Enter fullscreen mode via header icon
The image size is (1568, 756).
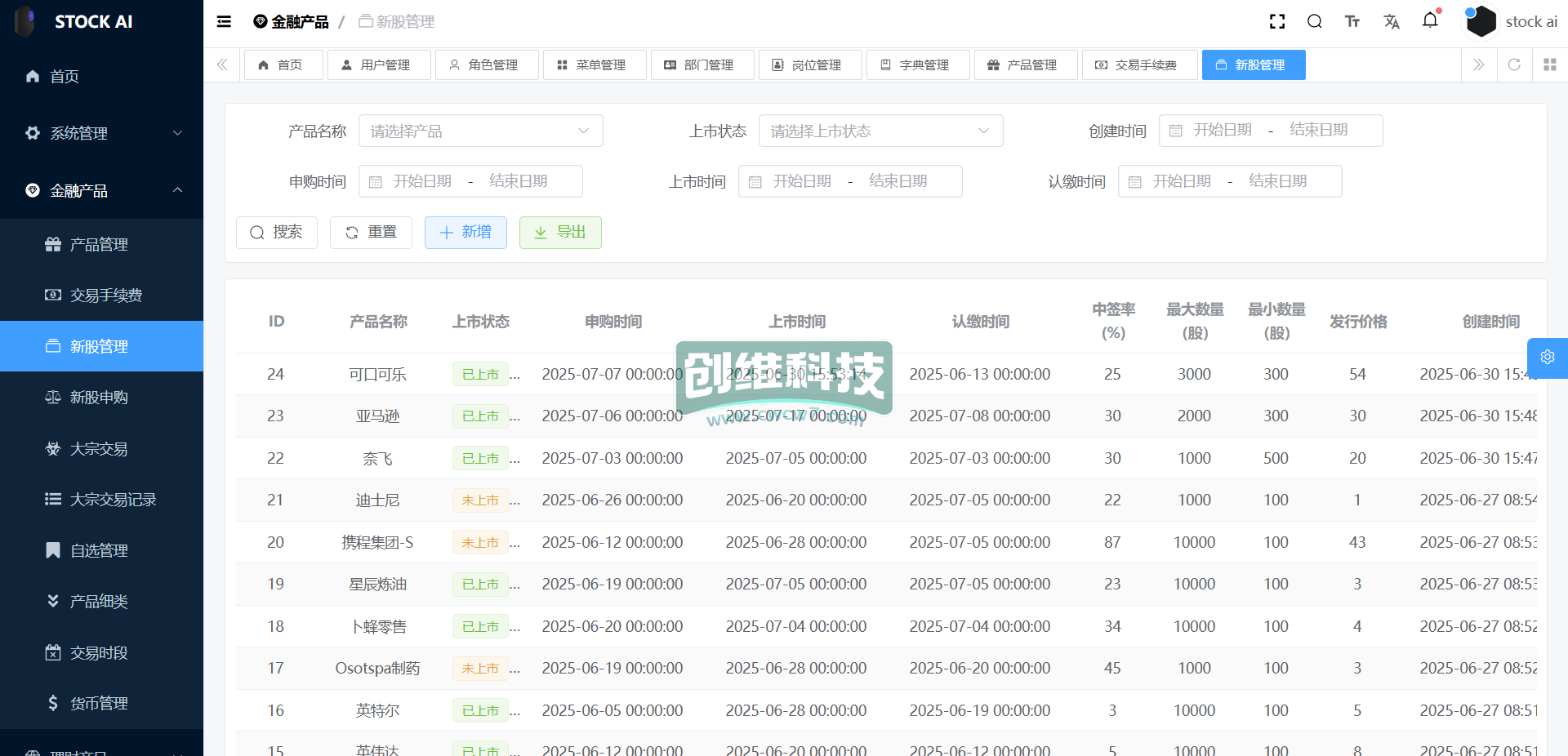click(1277, 22)
